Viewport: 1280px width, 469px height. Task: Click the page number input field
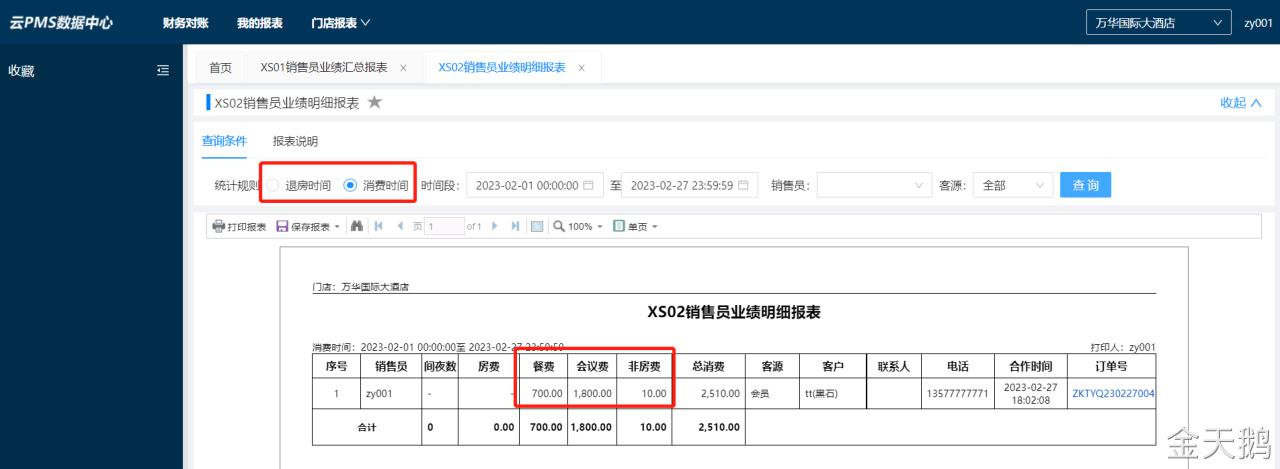click(445, 227)
